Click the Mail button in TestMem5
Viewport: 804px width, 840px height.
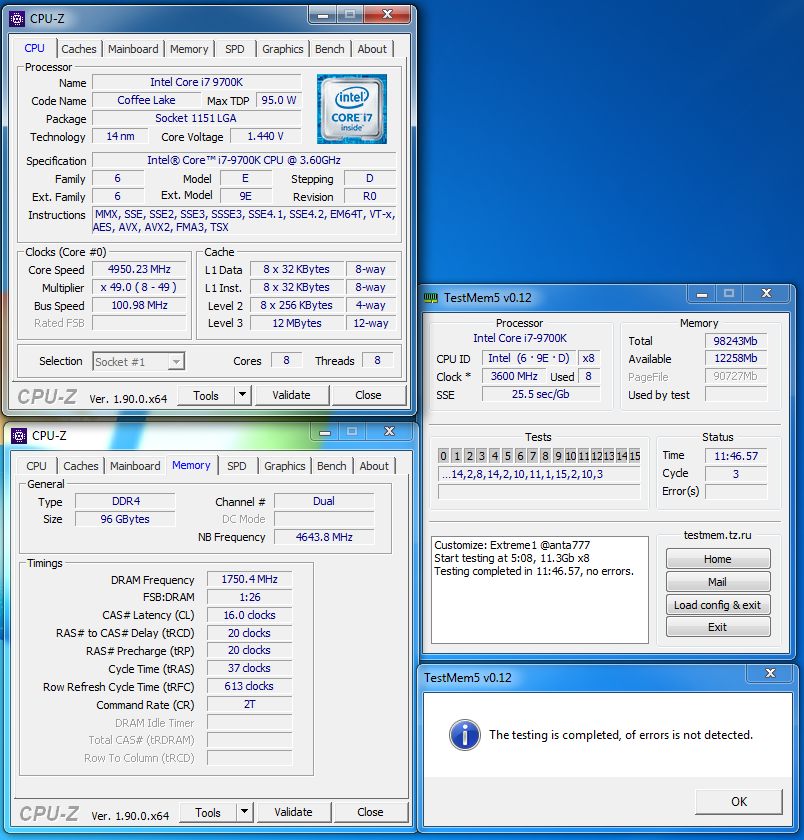718,582
